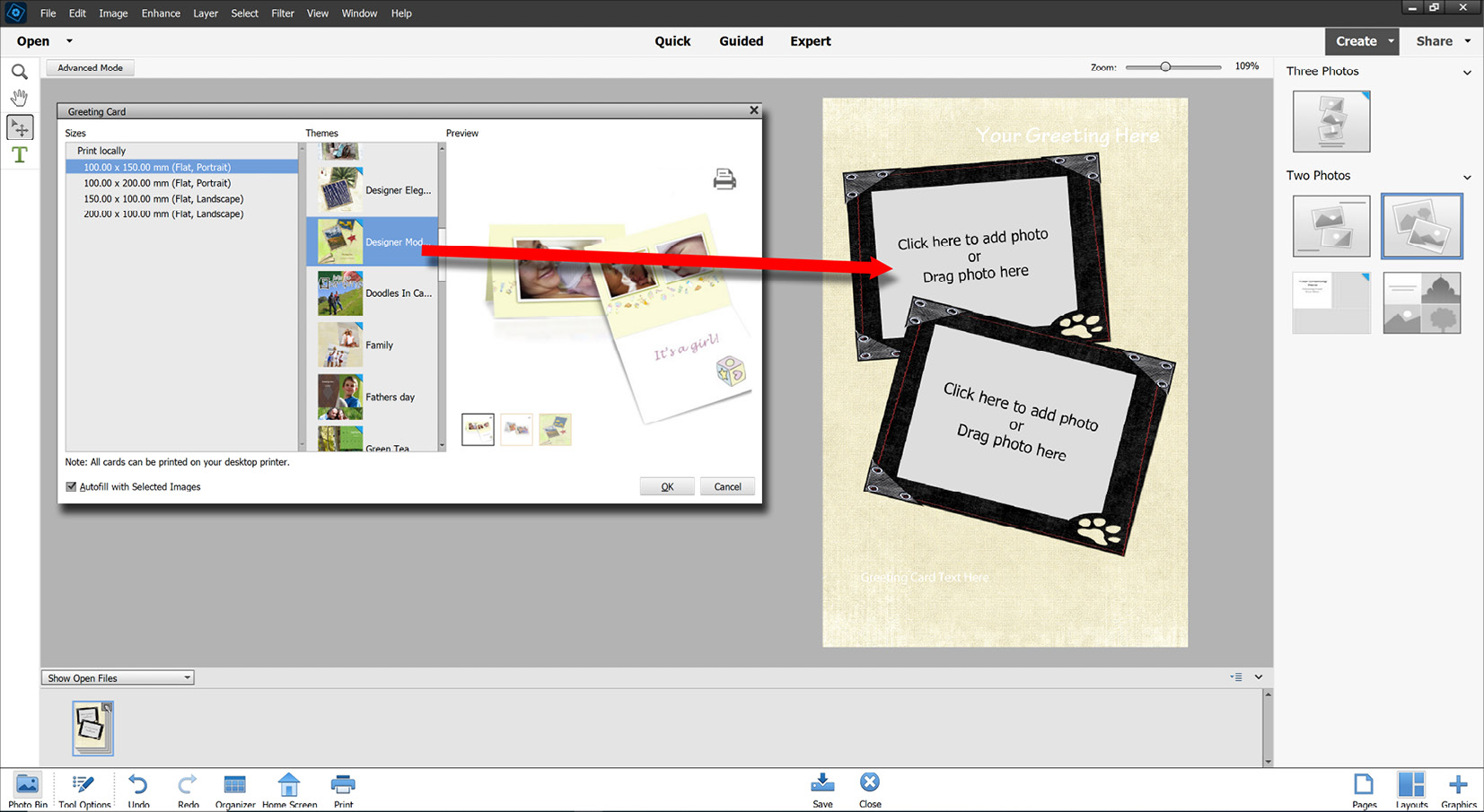
Task: Collapse the Three Photos section
Action: [1467, 73]
